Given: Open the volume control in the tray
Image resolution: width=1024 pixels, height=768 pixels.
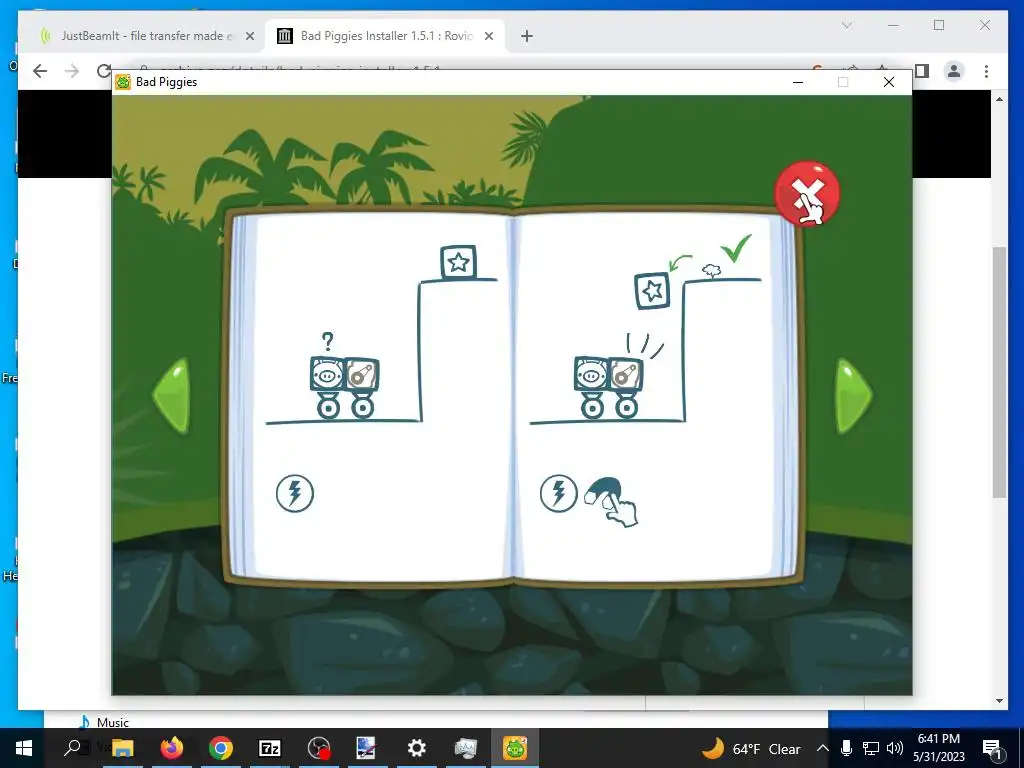Looking at the screenshot, I should 895,748.
